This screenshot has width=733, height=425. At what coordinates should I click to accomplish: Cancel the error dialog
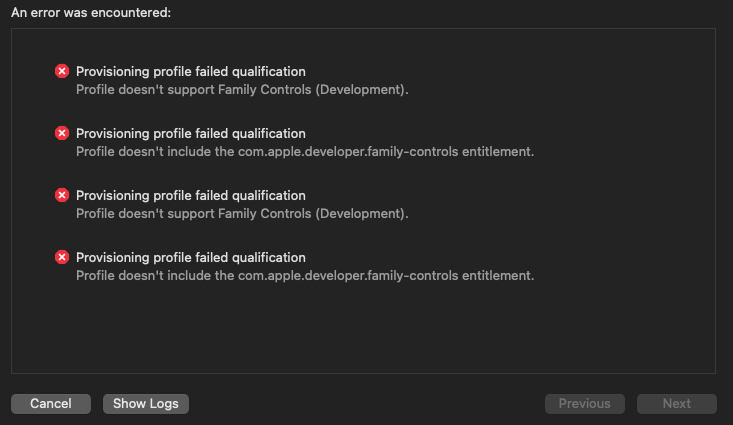click(x=51, y=403)
